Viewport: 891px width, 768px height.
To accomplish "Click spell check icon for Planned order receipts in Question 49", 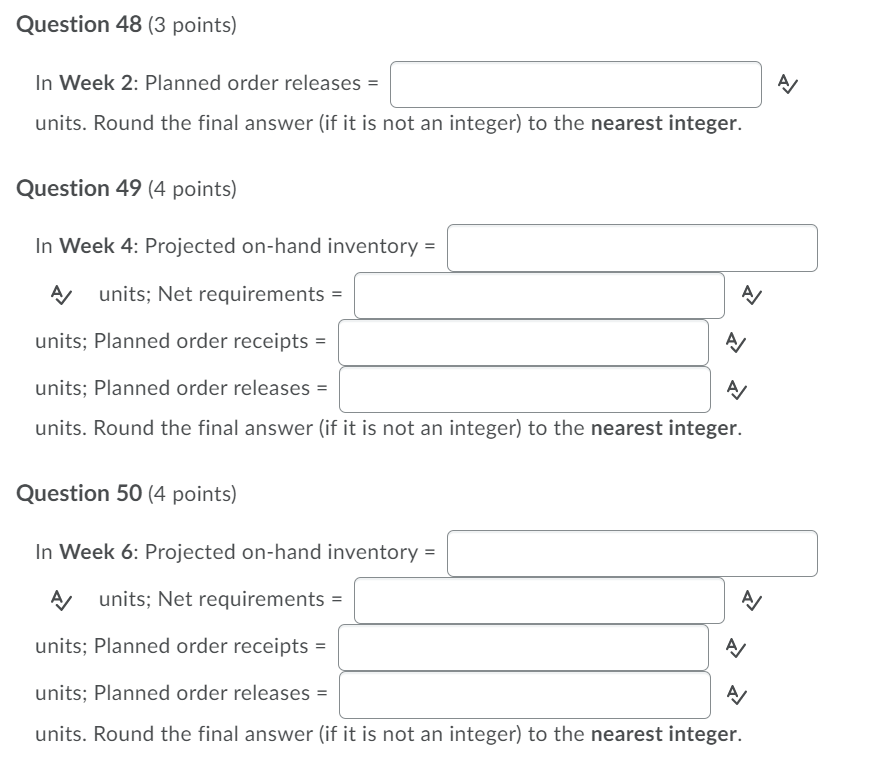I will [x=738, y=342].
